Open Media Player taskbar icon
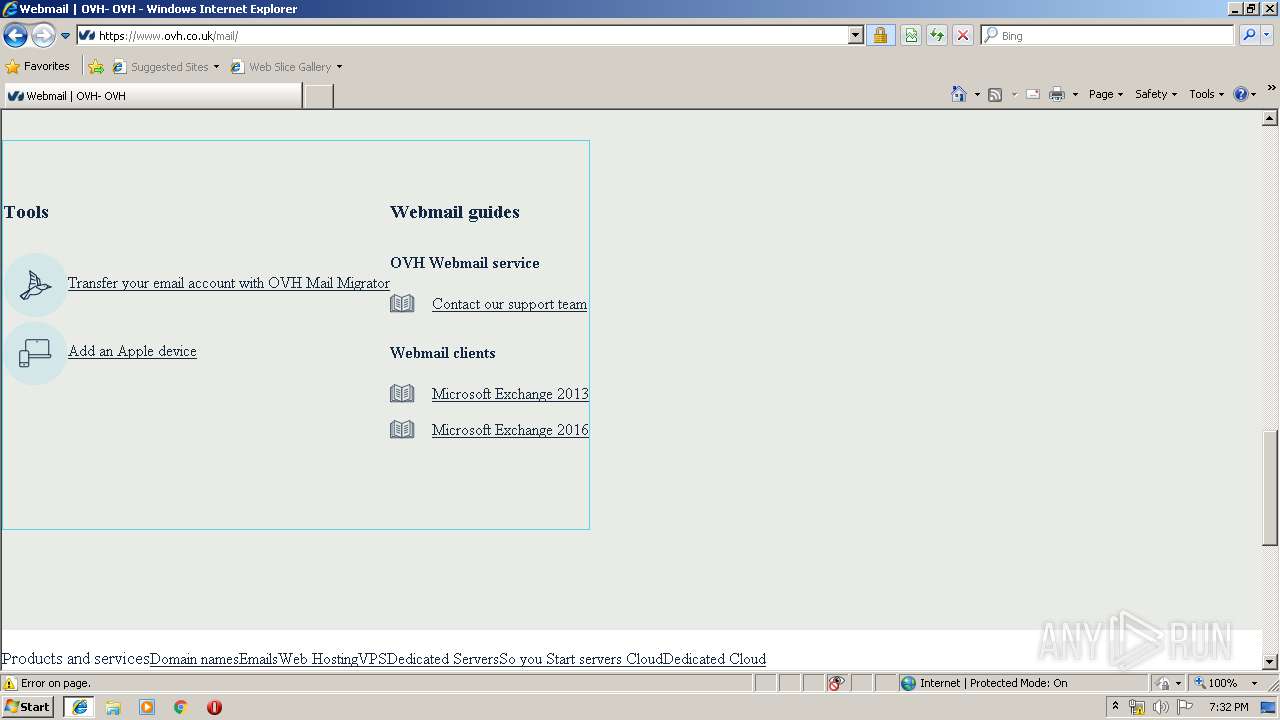The height and width of the screenshot is (720, 1280). (x=147, y=707)
